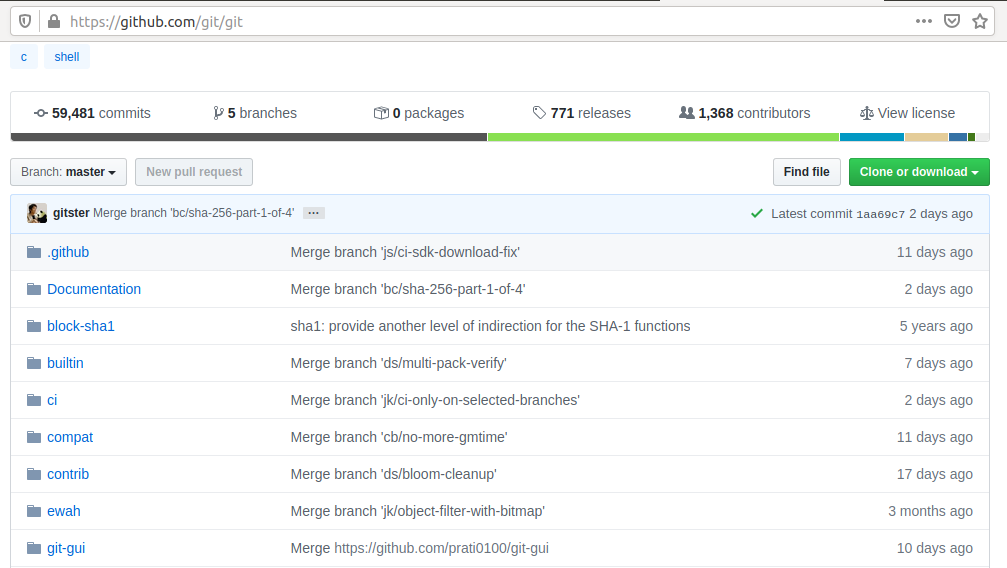Click the Find file button

(x=807, y=172)
